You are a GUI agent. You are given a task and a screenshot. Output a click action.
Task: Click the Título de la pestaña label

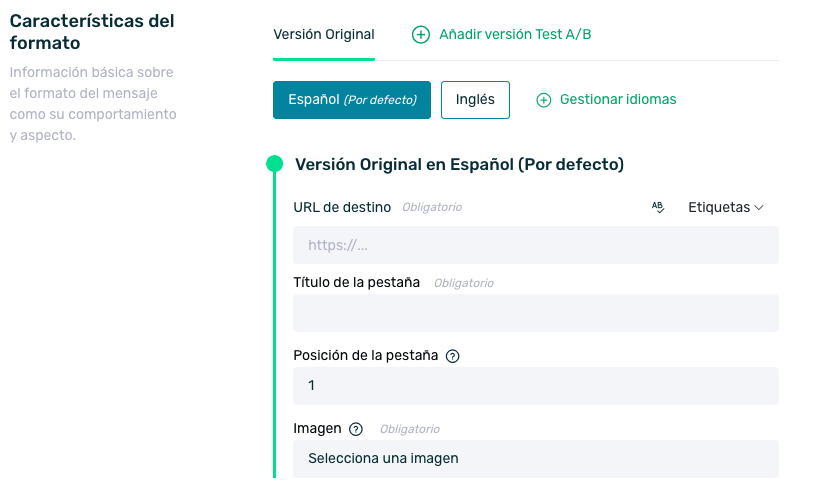[356, 283]
